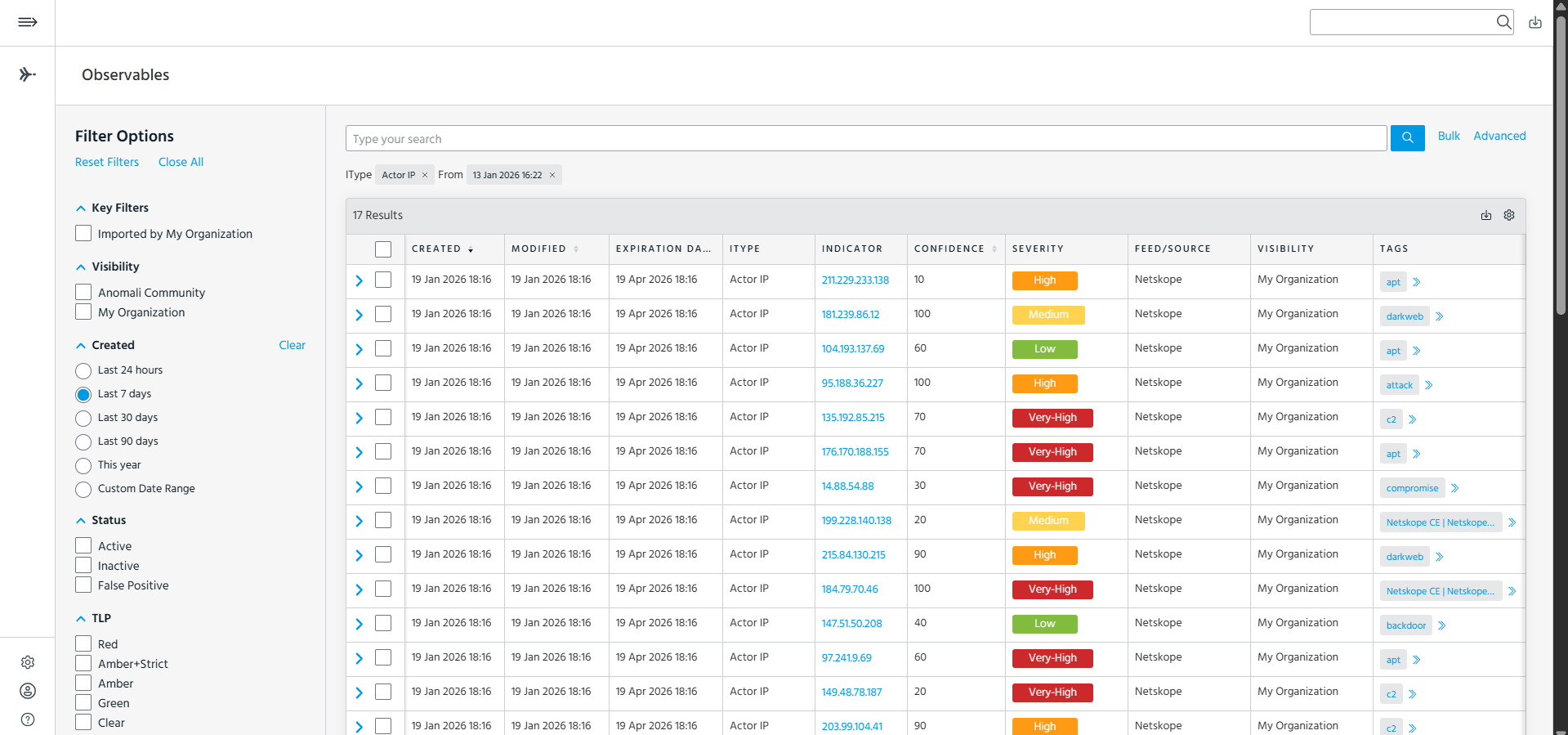
Task: Focus the Type your search field
Action: click(x=866, y=138)
